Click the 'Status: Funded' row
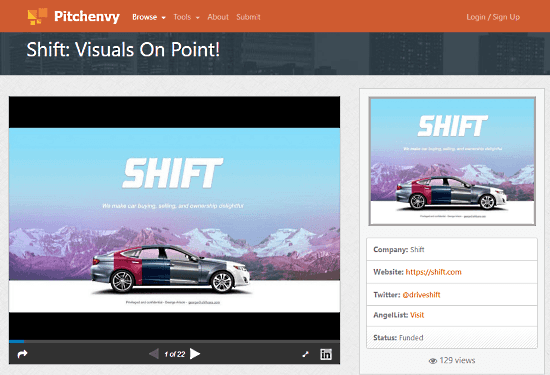 click(452, 337)
